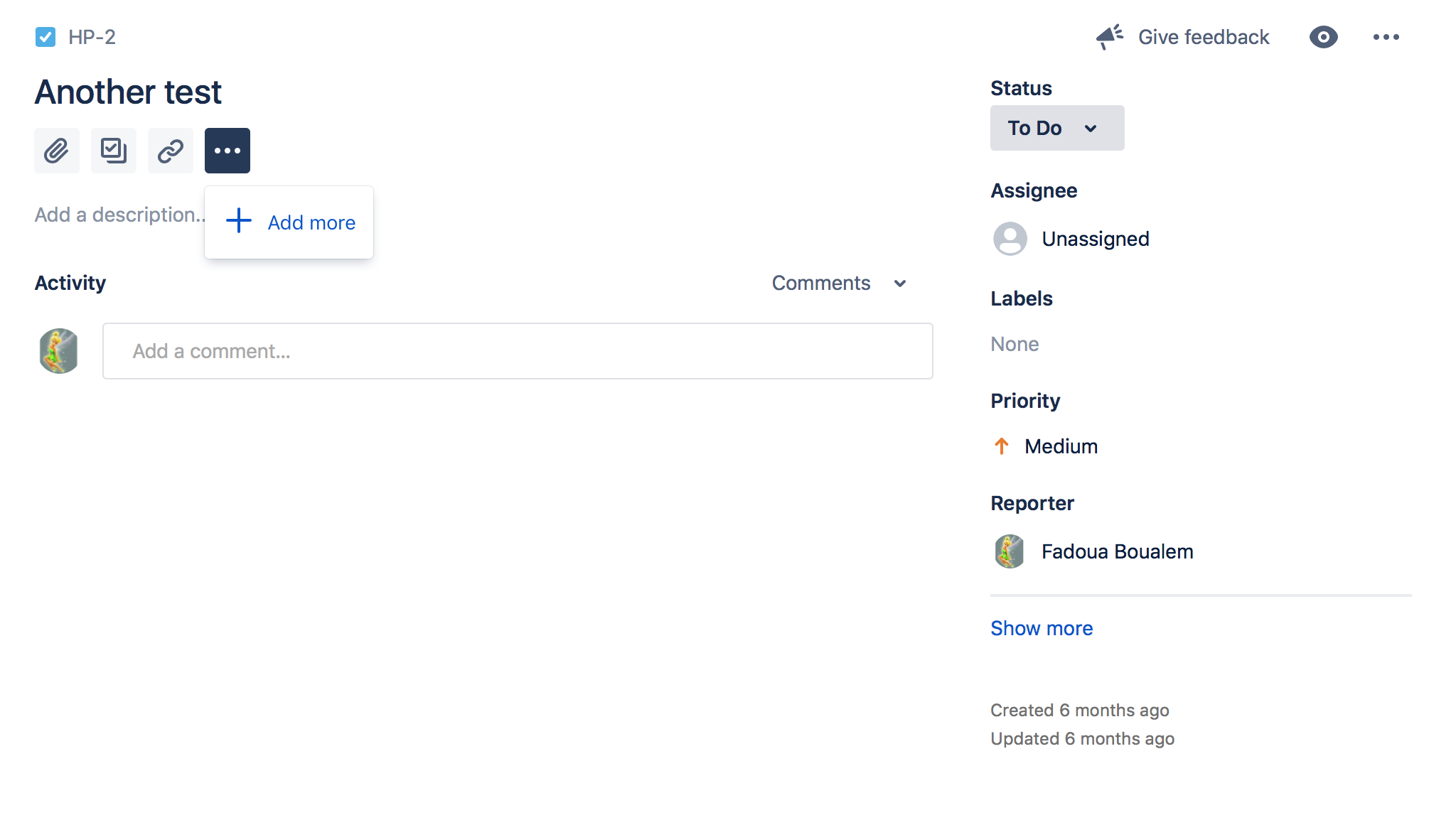Viewport: 1456px width, 820px height.
Task: Watch this issue using the eye icon
Action: point(1323,37)
